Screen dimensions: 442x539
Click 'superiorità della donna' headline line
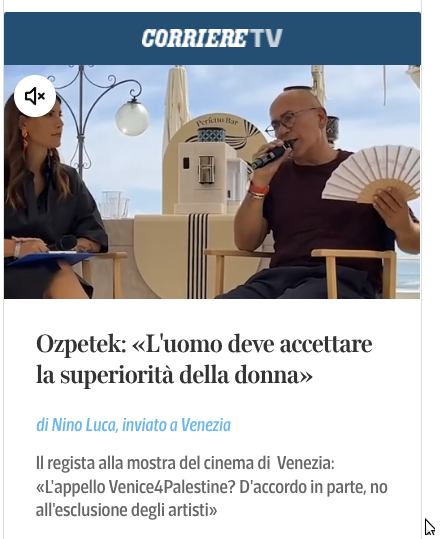pyautogui.click(x=187, y=375)
